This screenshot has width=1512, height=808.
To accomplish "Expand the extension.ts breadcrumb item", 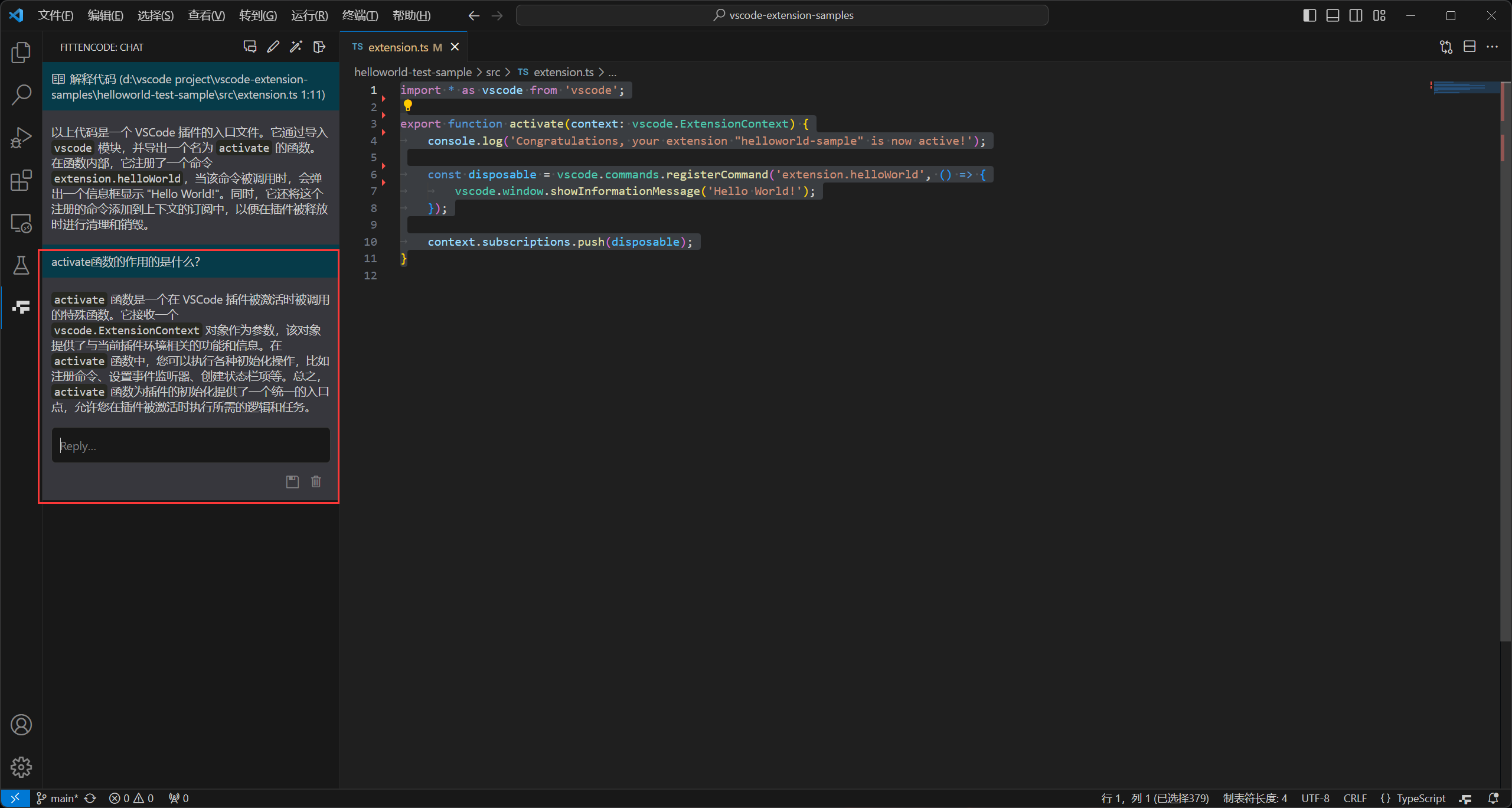I will pyautogui.click(x=556, y=72).
